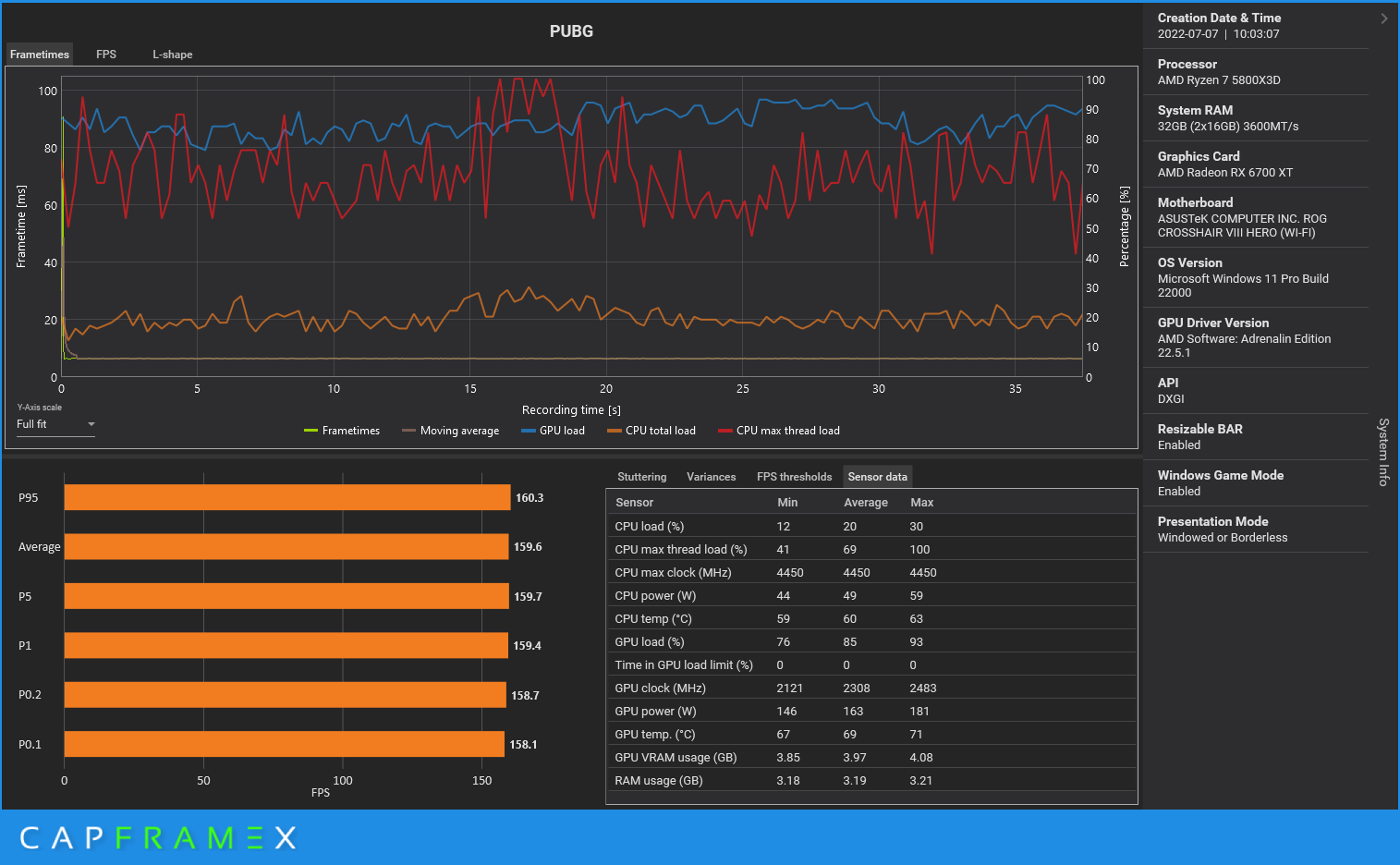The width and height of the screenshot is (1400, 865).
Task: Toggle the Frametimes legend entry
Action: click(x=342, y=431)
